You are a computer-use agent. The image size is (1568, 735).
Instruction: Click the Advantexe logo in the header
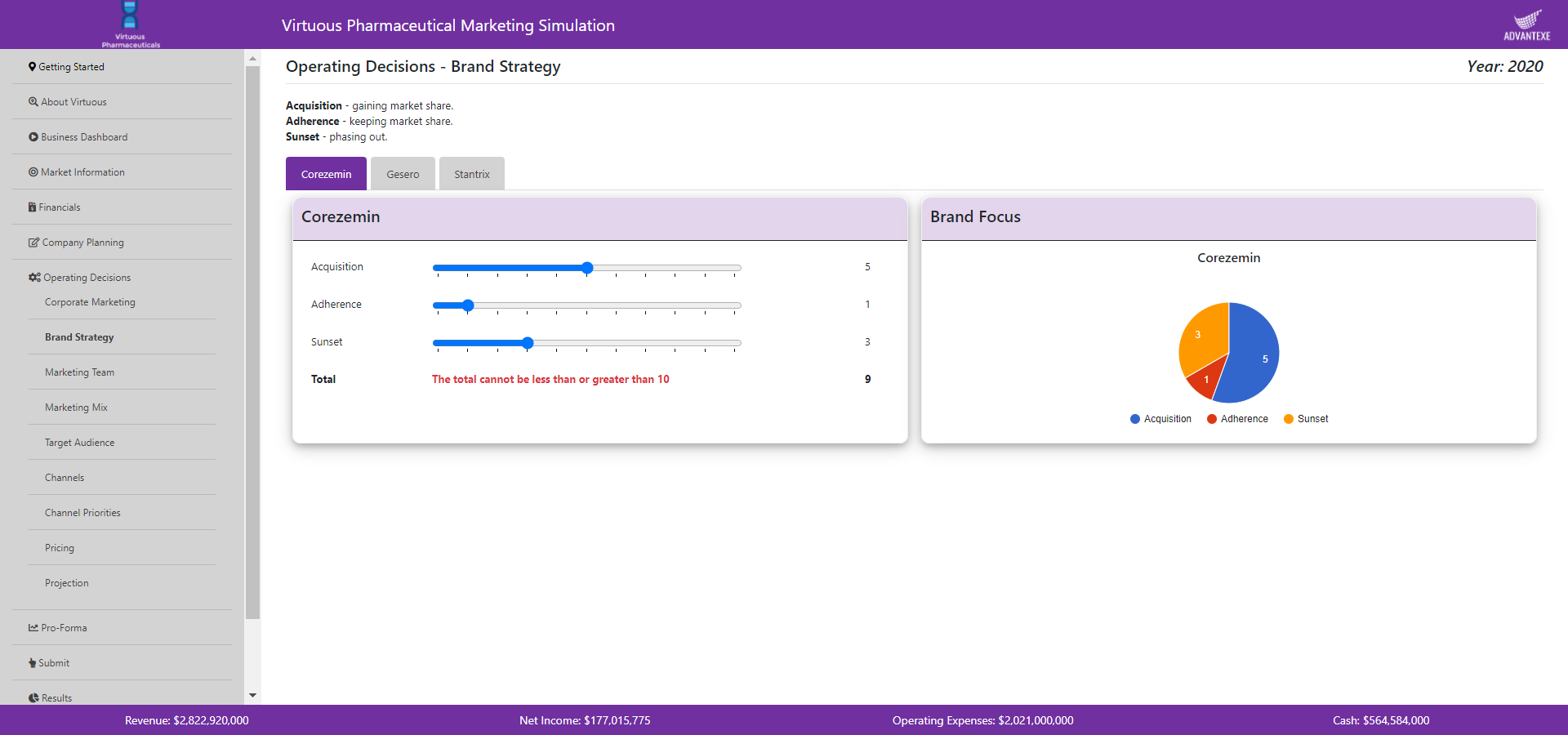(x=1528, y=24)
